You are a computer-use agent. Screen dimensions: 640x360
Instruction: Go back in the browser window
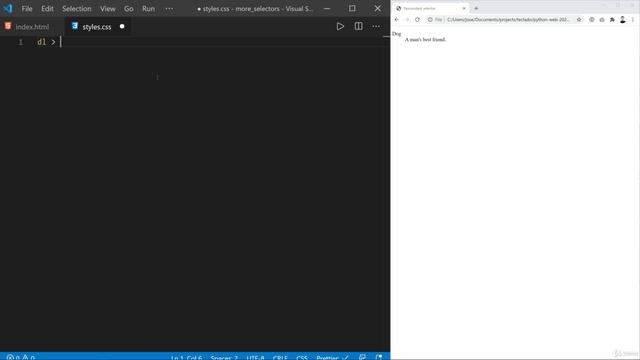pos(396,20)
